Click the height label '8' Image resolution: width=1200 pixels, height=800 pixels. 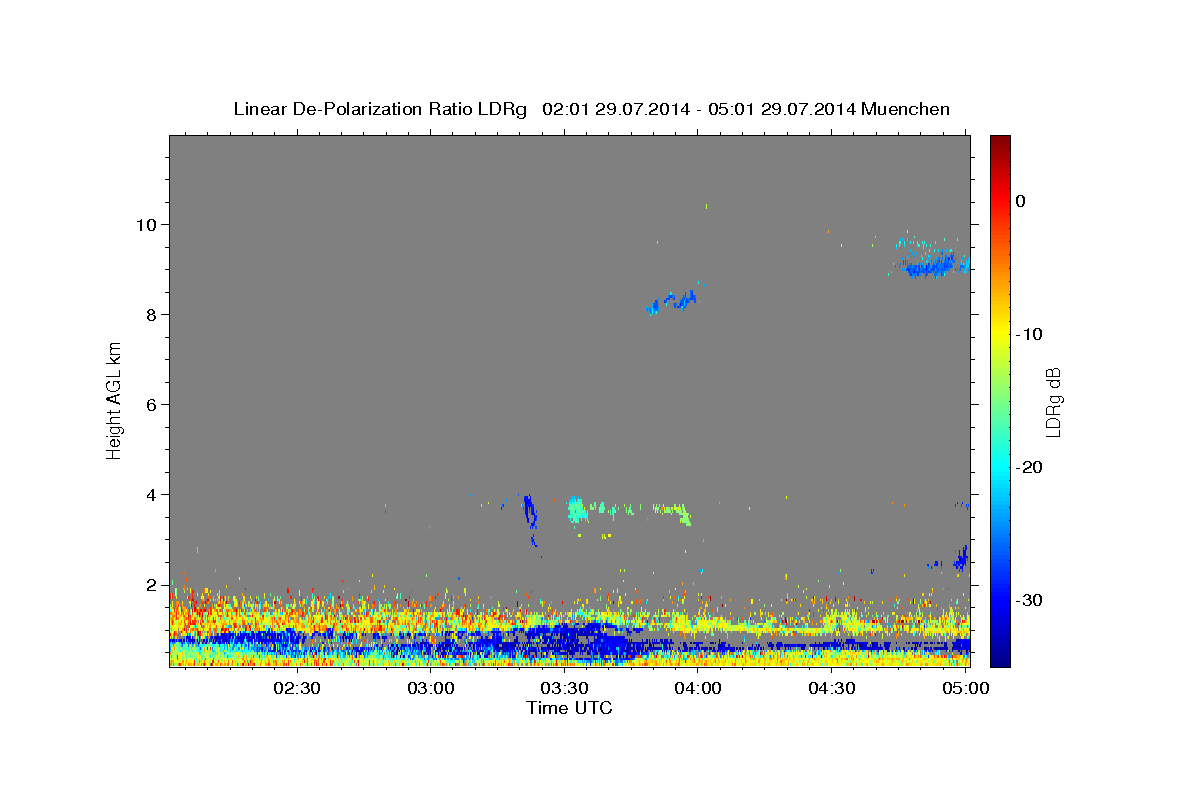tap(152, 315)
